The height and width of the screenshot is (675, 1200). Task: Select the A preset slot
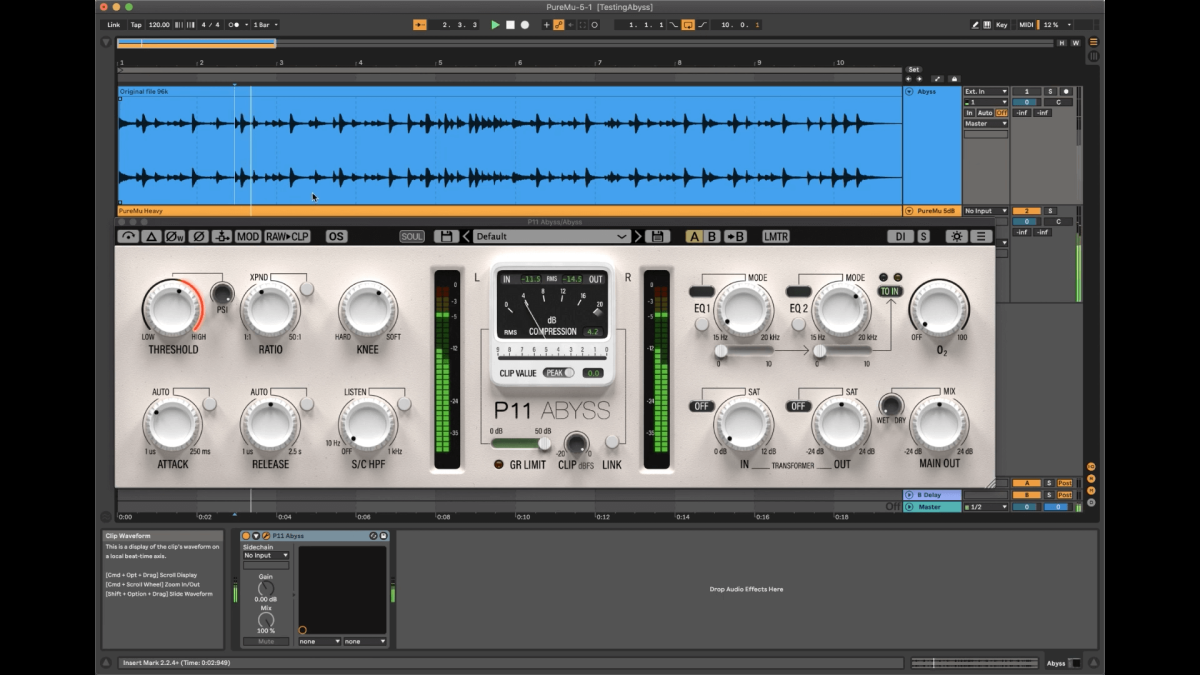click(x=694, y=237)
